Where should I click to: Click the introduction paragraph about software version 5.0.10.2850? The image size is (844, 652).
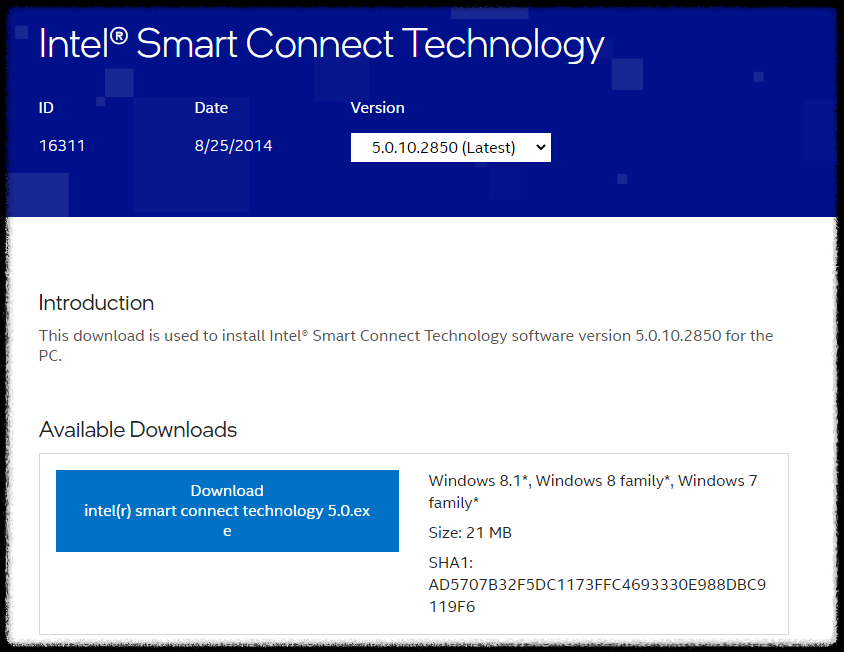[x=406, y=345]
